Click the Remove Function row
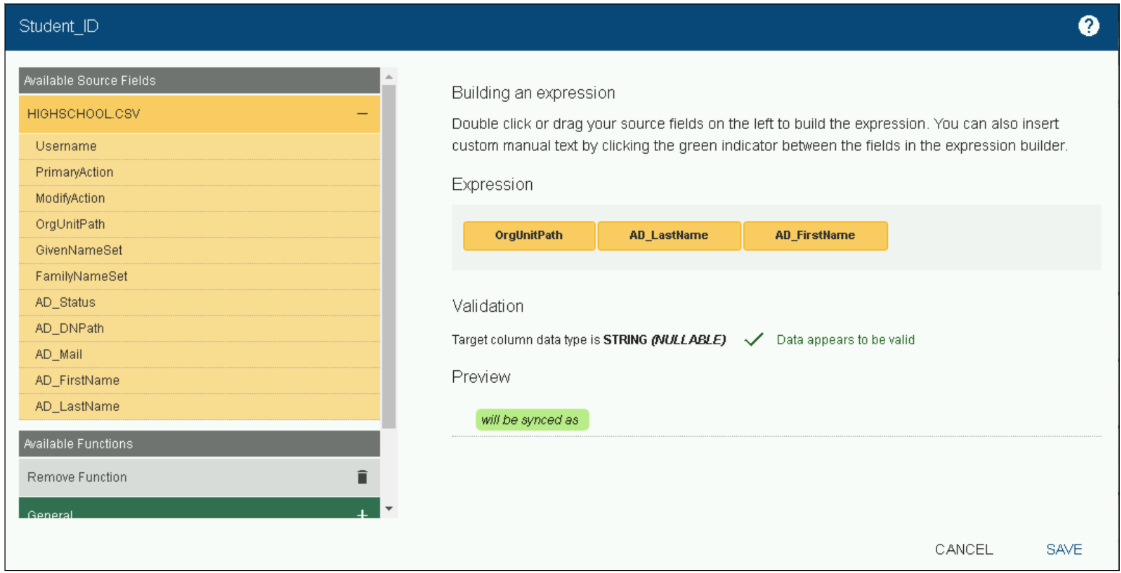This screenshot has width=1121, height=573. pyautogui.click(x=199, y=477)
